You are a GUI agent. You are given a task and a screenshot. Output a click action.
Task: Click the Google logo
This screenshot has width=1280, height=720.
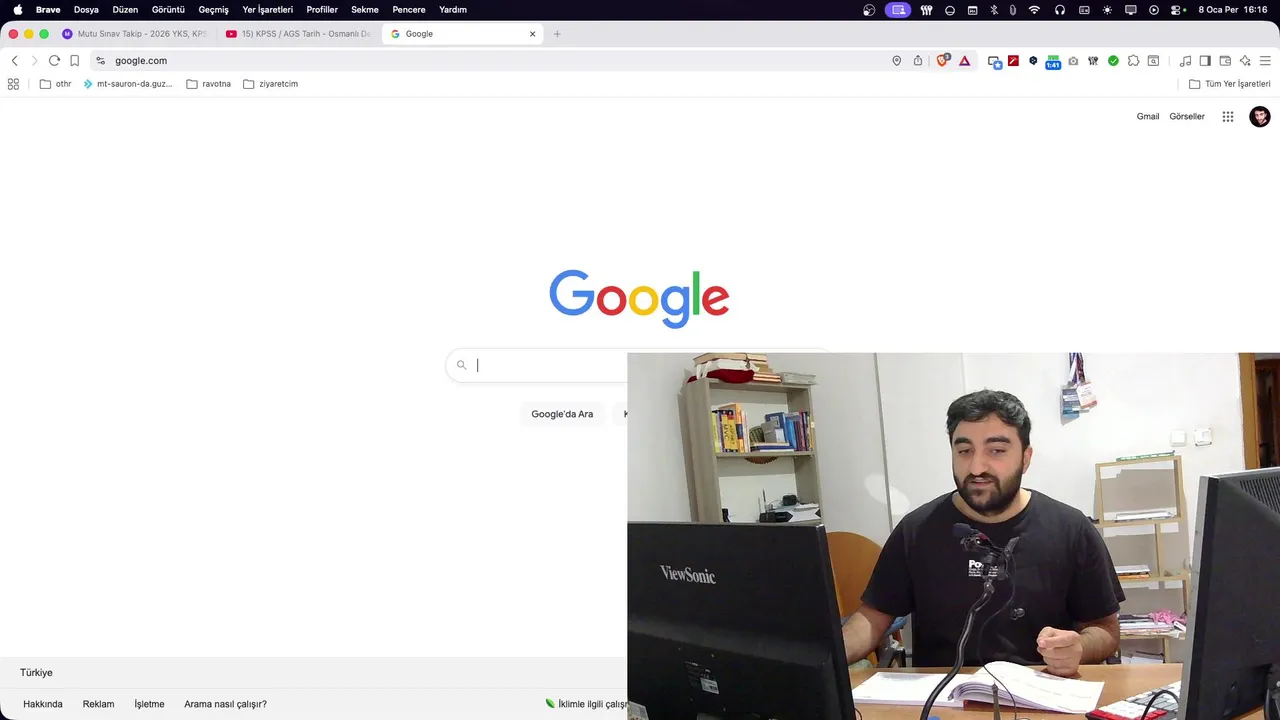pyautogui.click(x=639, y=297)
